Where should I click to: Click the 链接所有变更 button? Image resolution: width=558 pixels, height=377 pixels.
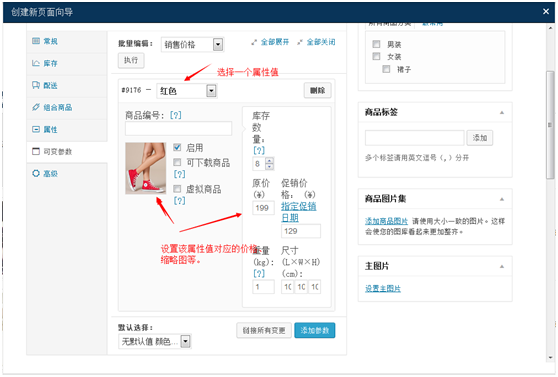(x=264, y=330)
